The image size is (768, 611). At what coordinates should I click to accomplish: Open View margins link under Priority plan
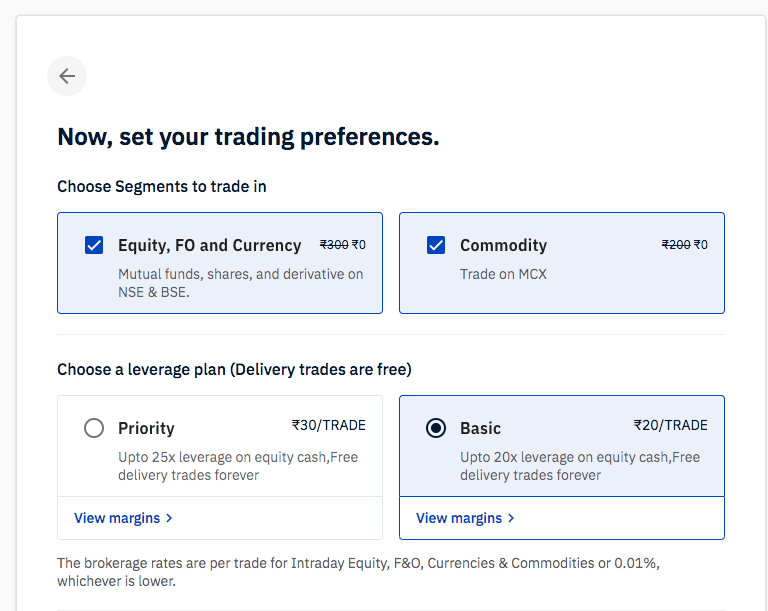117,518
